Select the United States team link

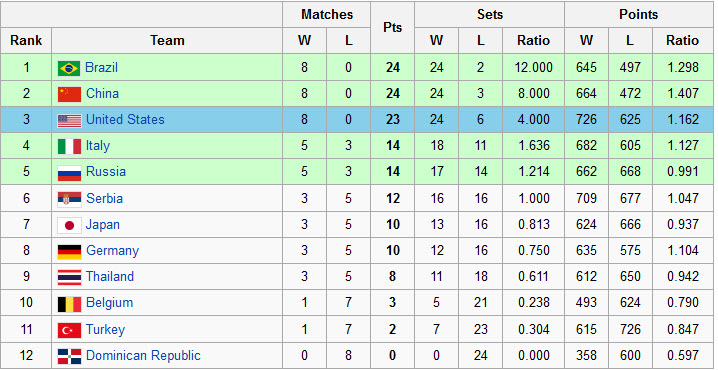coord(125,120)
